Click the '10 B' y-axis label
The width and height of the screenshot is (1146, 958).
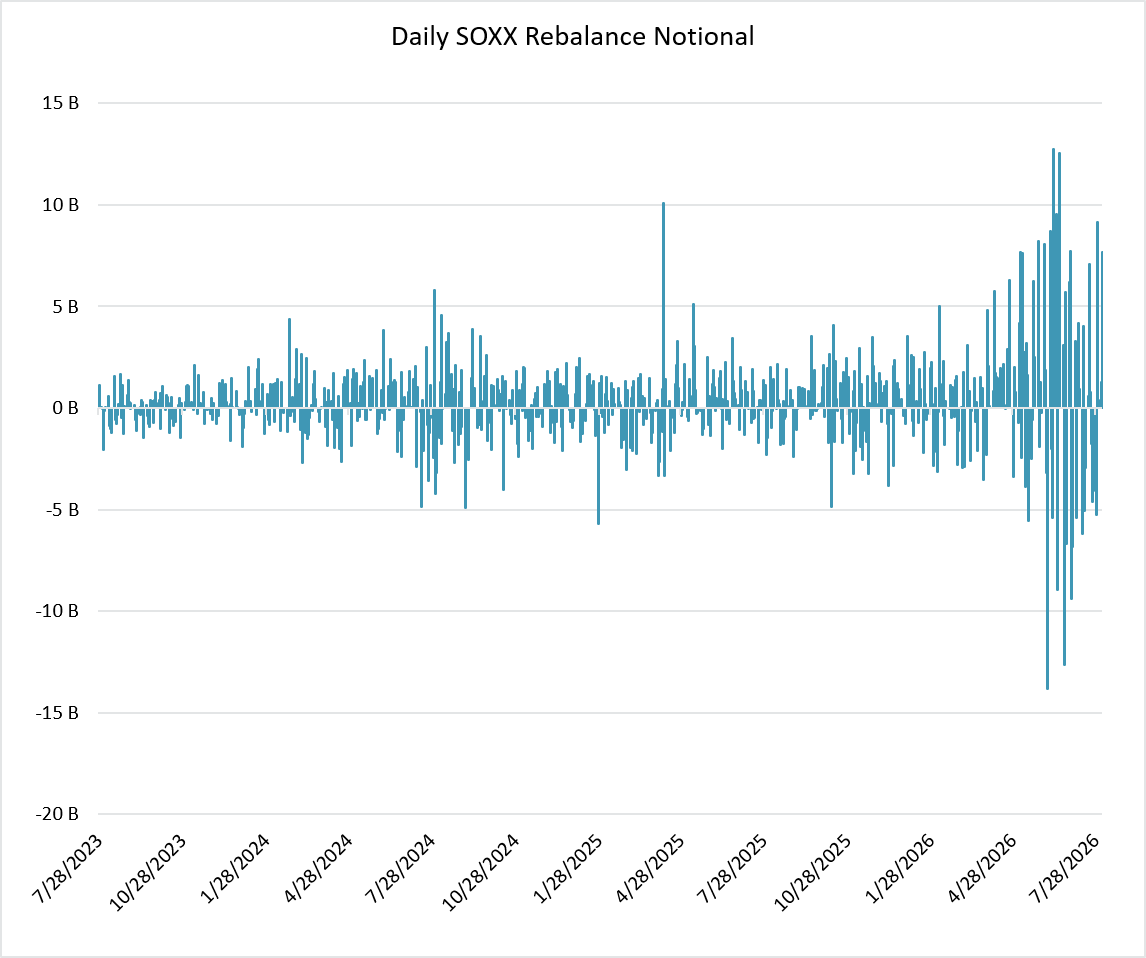pyautogui.click(x=60, y=205)
